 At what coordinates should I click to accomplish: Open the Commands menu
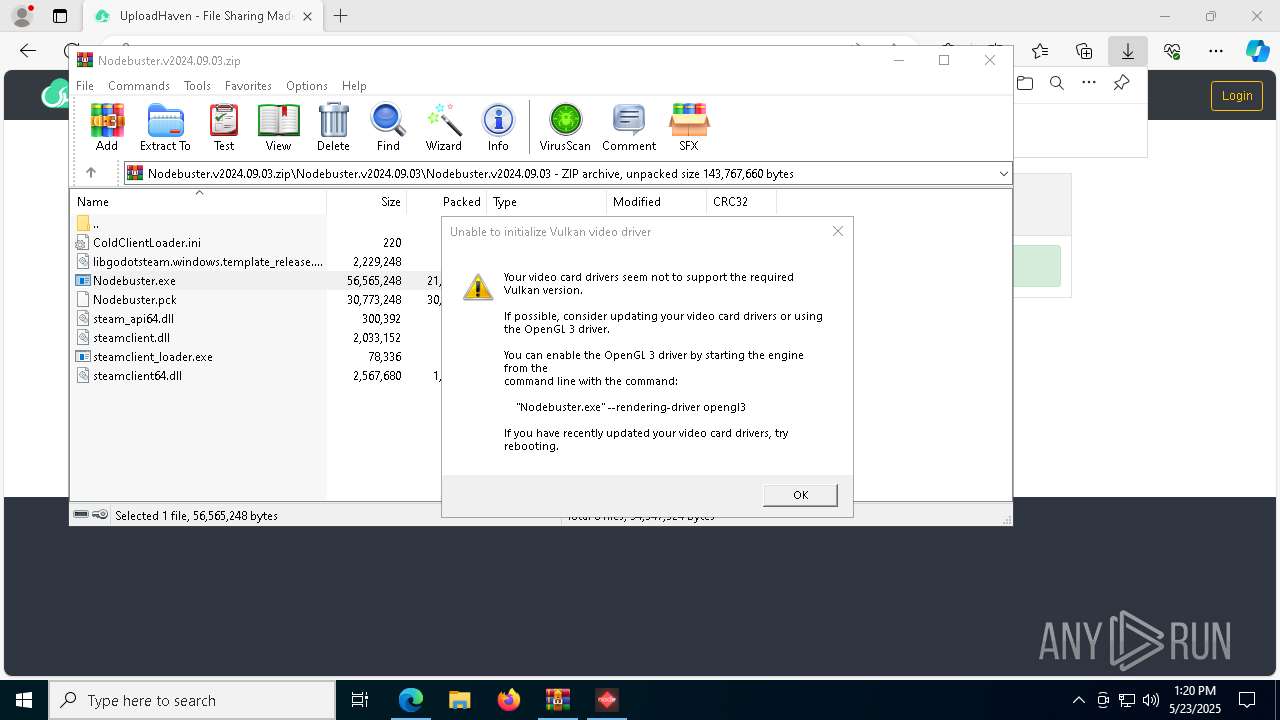tap(139, 86)
